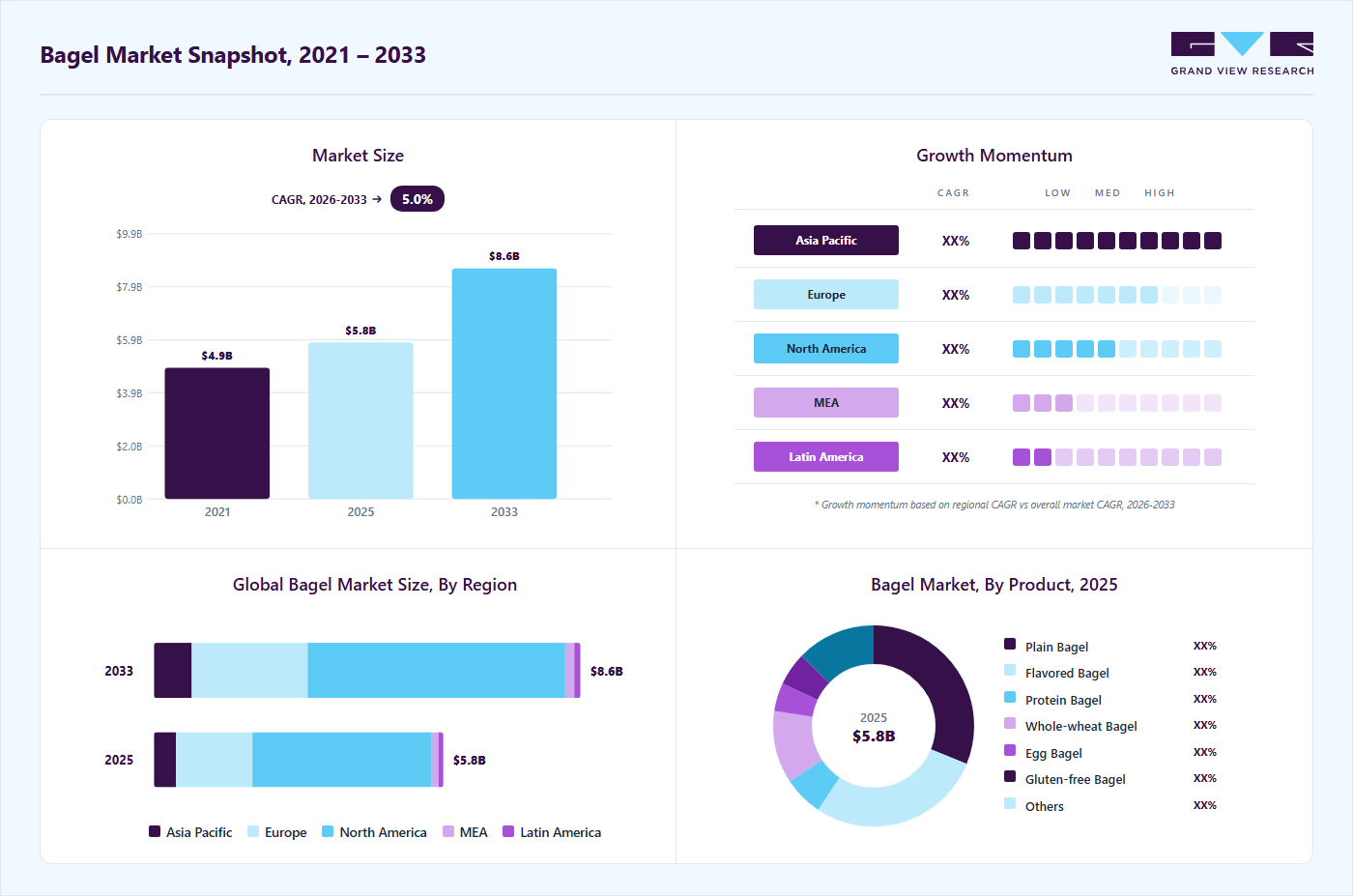
Task: Click the XX% CAGR value for Asia Pacific
Action: pyautogui.click(x=956, y=241)
